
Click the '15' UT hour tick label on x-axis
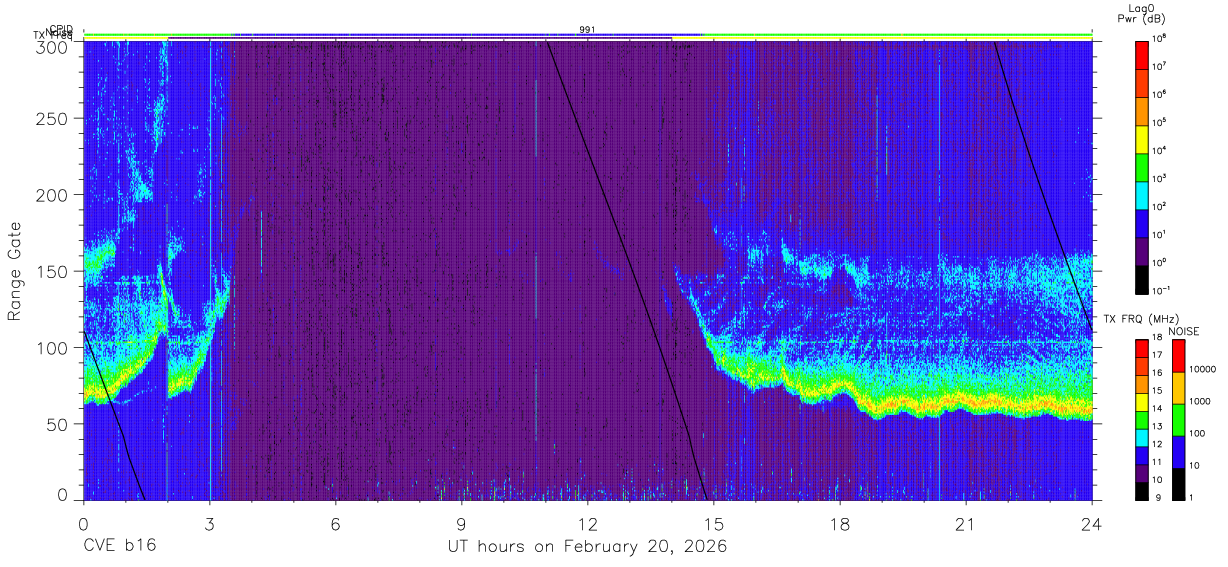point(713,524)
